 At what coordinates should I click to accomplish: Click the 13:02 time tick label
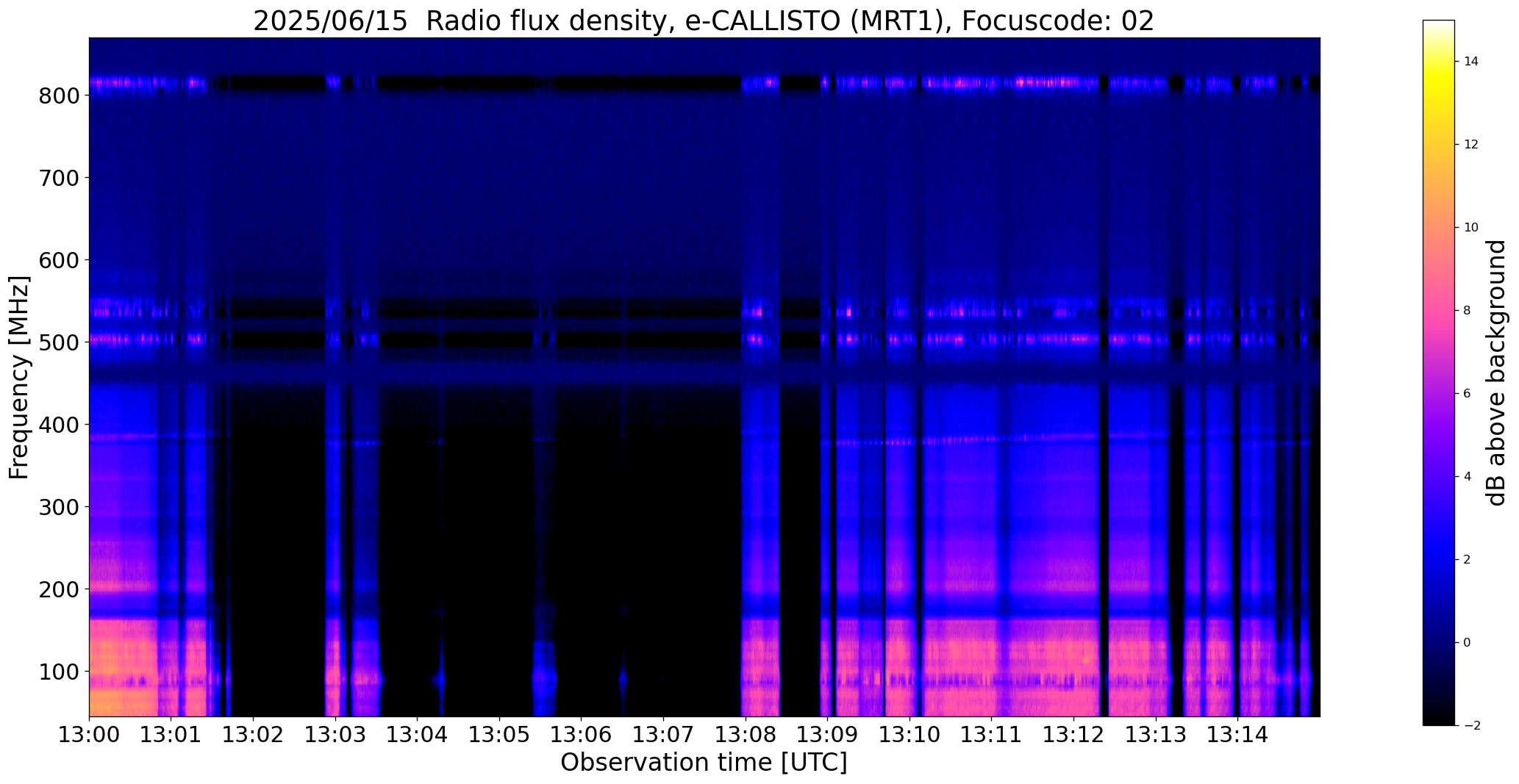pos(254,736)
